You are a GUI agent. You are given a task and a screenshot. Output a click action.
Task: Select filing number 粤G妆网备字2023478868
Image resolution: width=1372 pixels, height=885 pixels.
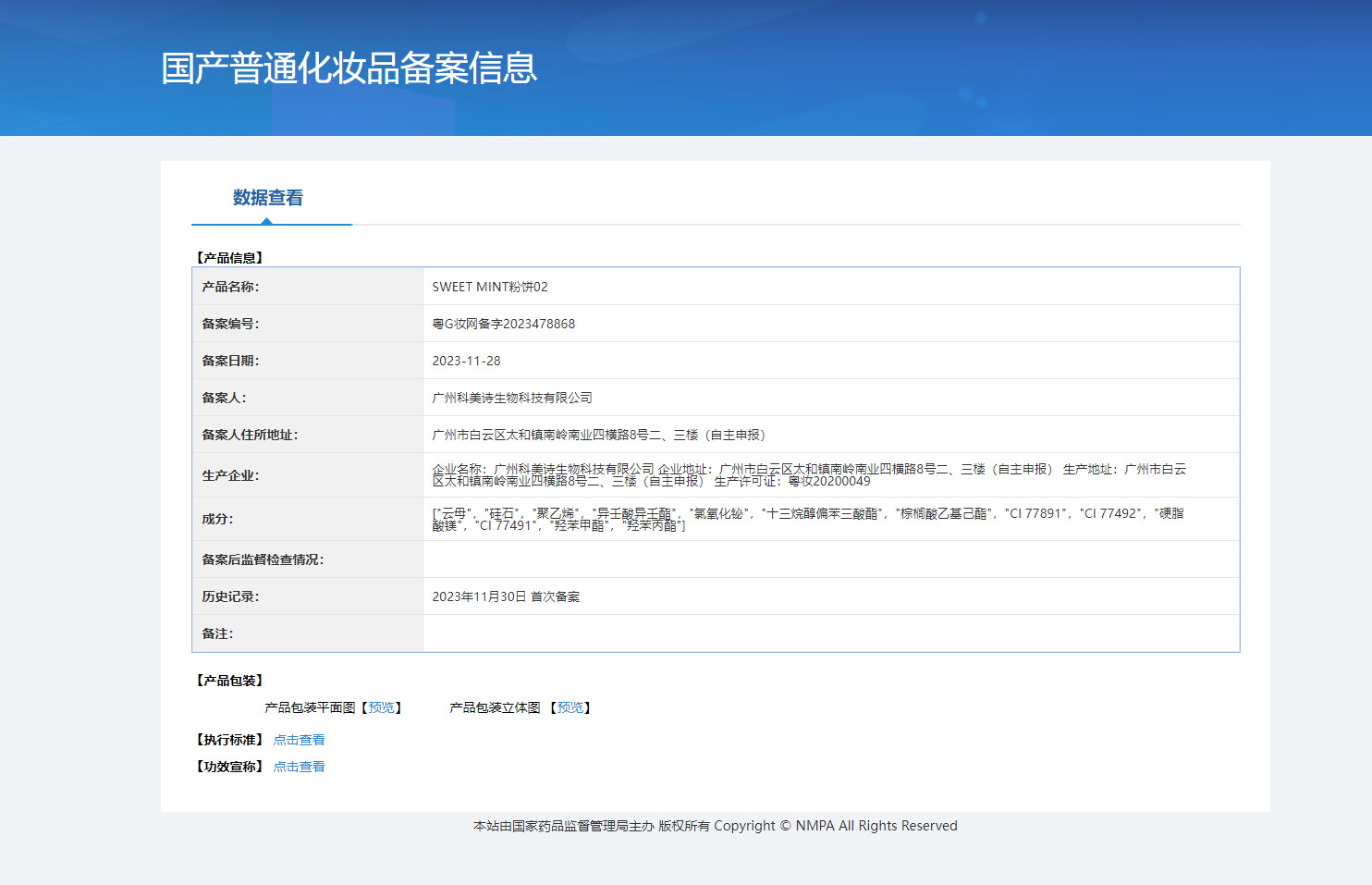[504, 324]
